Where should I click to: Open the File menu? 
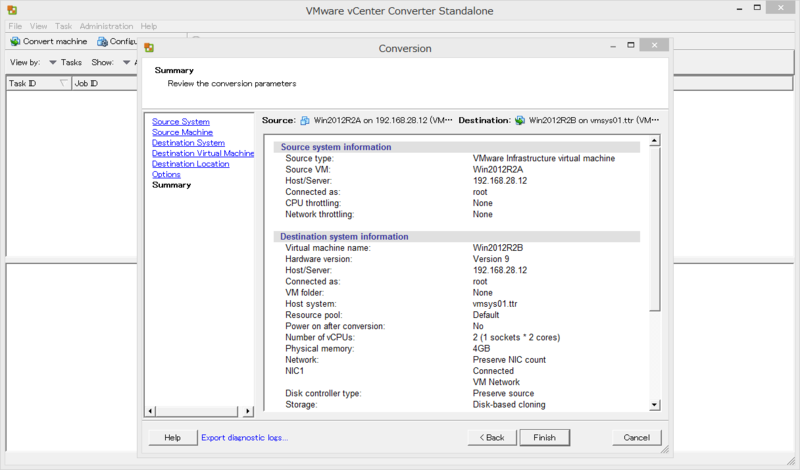(15, 26)
